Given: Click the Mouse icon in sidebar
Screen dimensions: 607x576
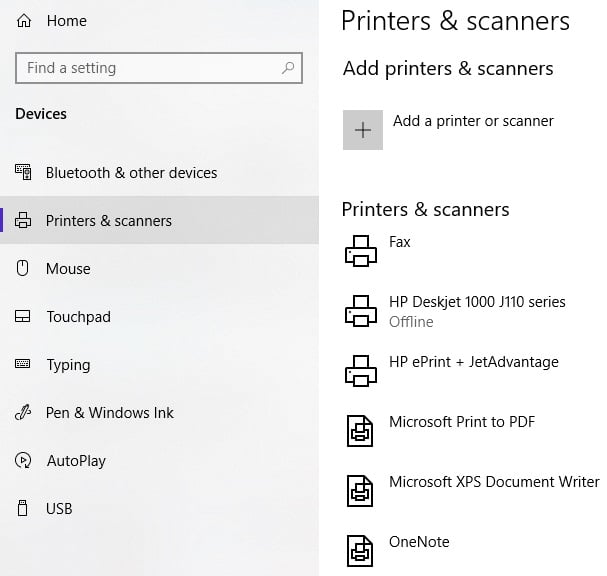Looking at the screenshot, I should pyautogui.click(x=24, y=269).
